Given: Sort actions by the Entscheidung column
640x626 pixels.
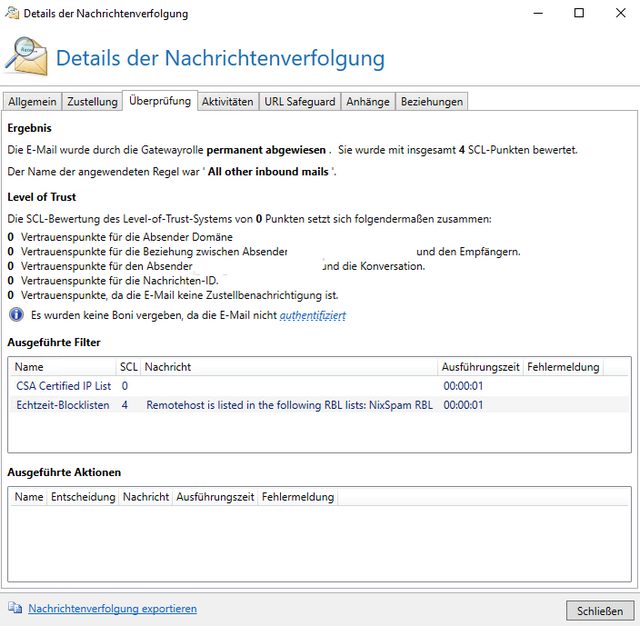Looking at the screenshot, I should point(83,497).
